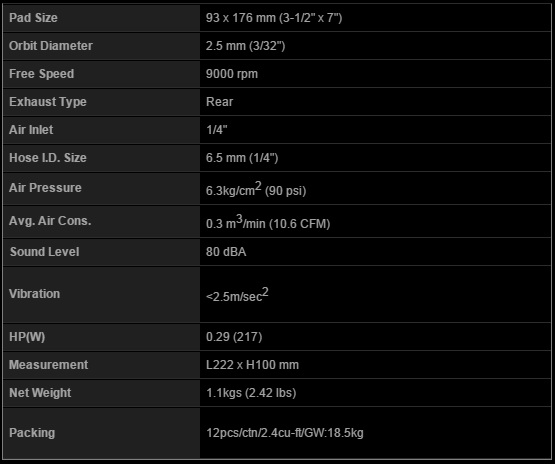Click the Hose I.D. Size label

pyautogui.click(x=48, y=157)
